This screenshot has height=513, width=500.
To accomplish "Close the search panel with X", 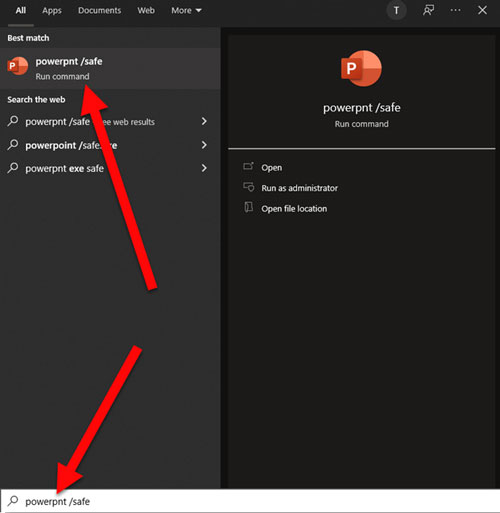I will [x=482, y=10].
